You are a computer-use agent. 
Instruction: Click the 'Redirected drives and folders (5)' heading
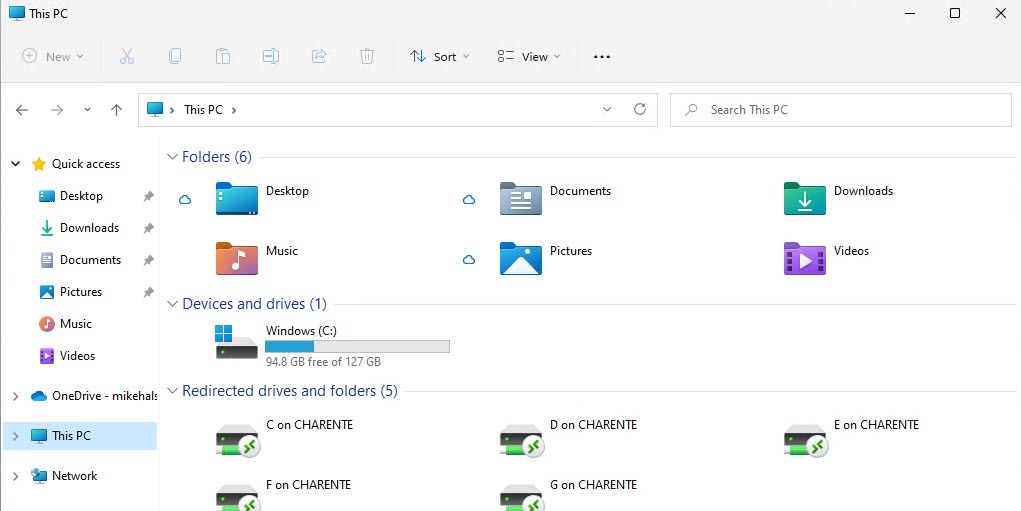[290, 391]
